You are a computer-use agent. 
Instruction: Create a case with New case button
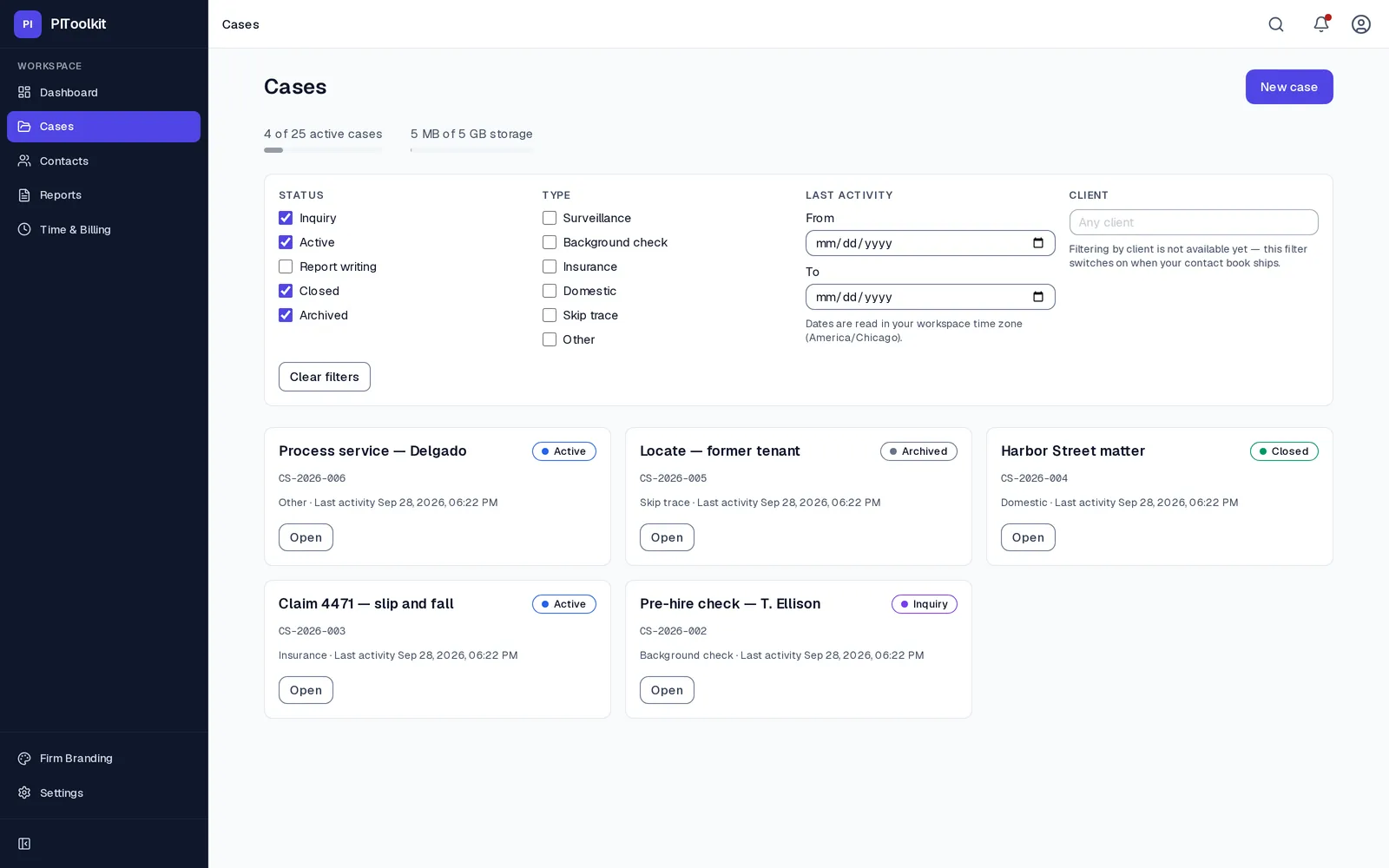[1289, 87]
